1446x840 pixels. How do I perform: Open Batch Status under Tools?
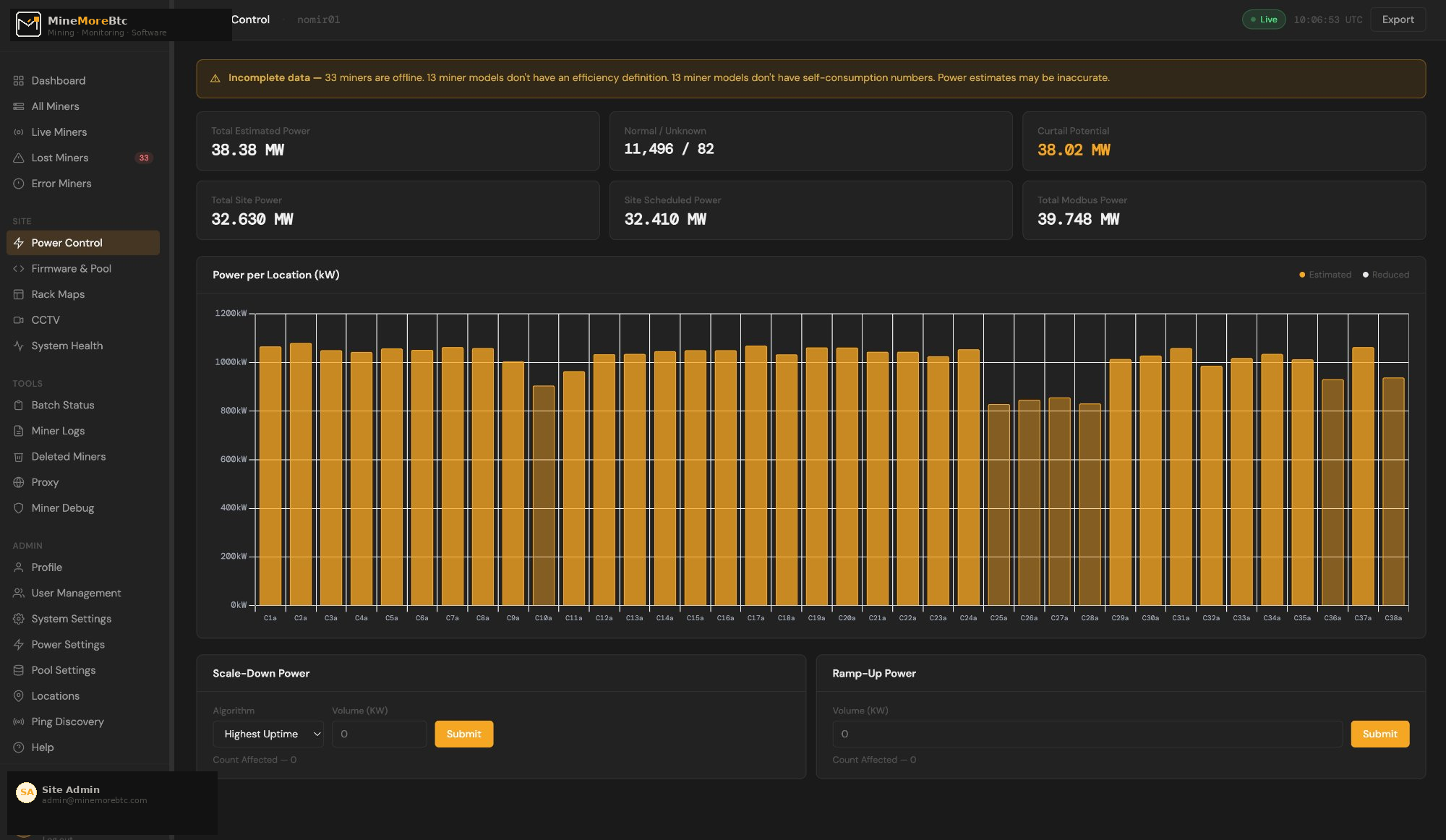coord(63,405)
